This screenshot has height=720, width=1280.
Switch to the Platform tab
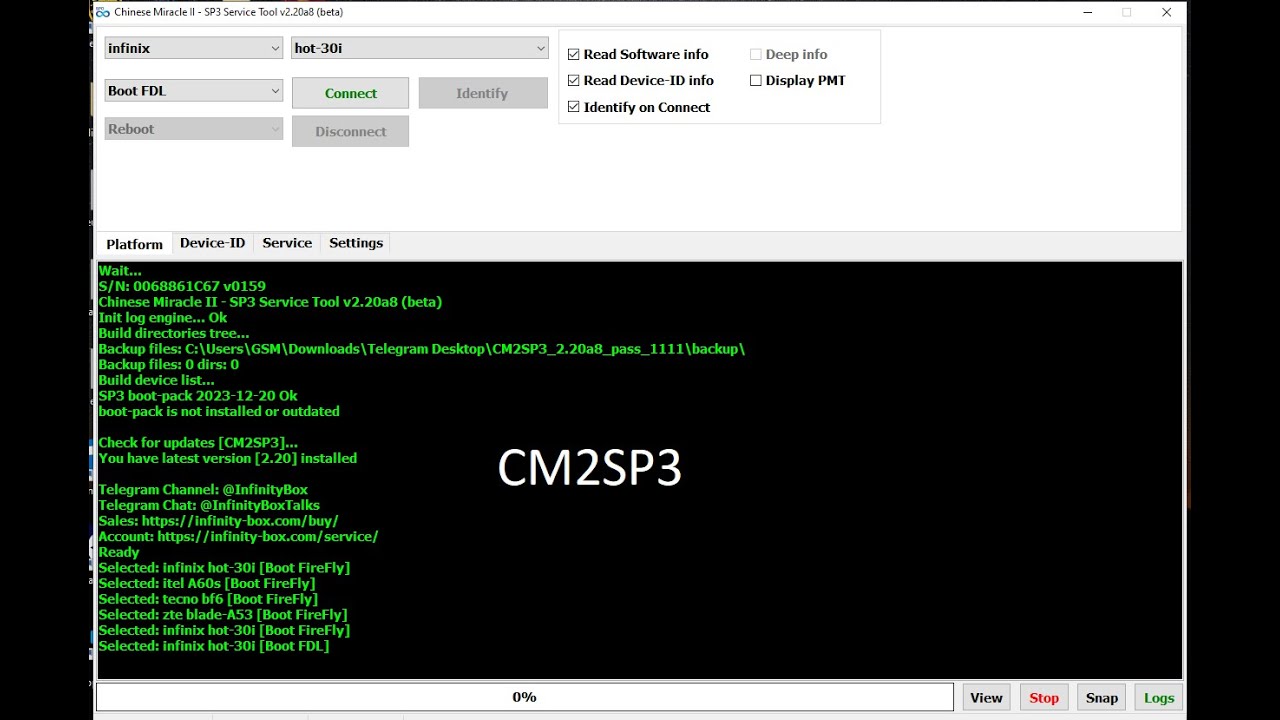[134, 244]
